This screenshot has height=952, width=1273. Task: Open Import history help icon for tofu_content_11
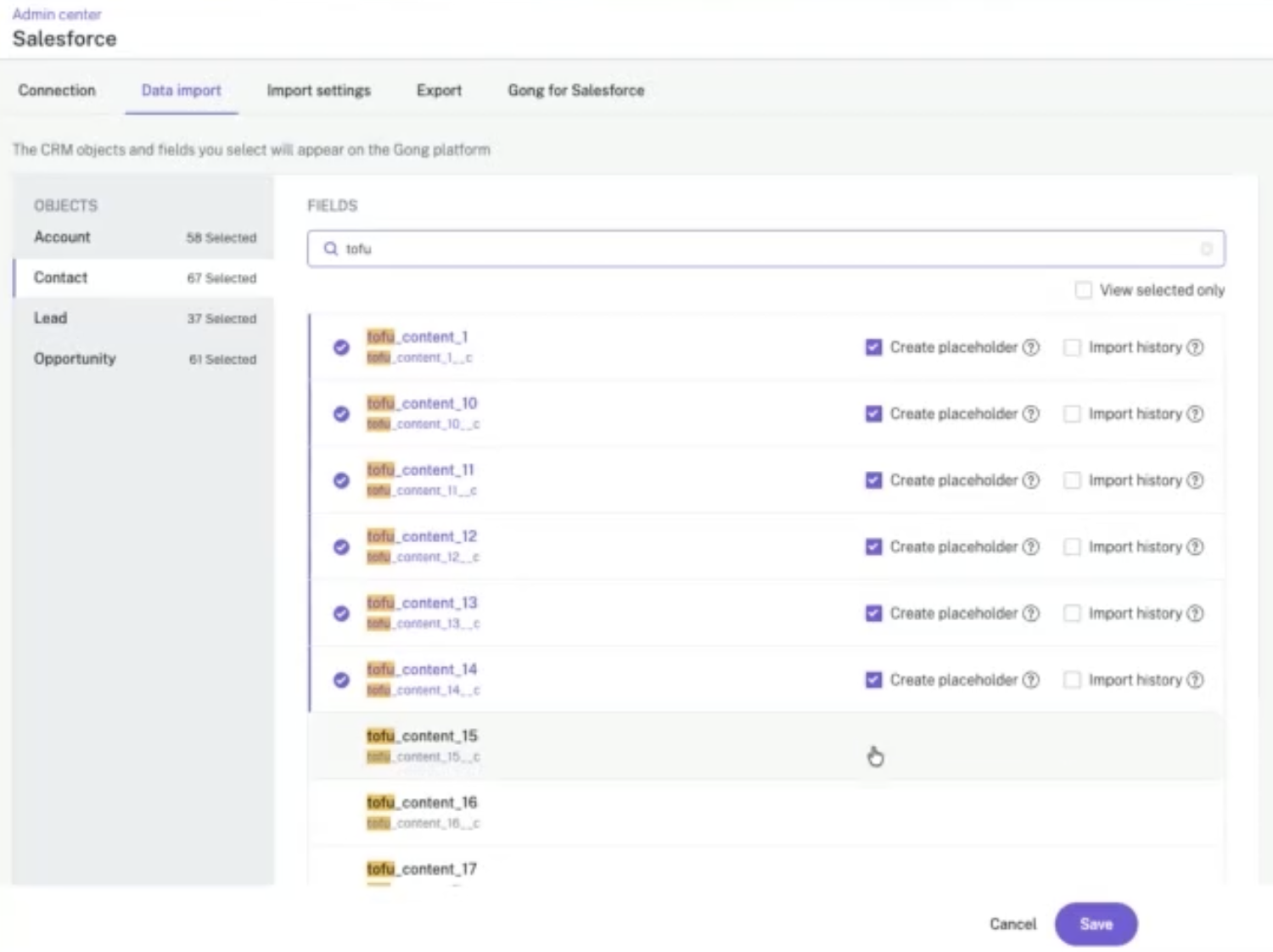tap(1195, 480)
